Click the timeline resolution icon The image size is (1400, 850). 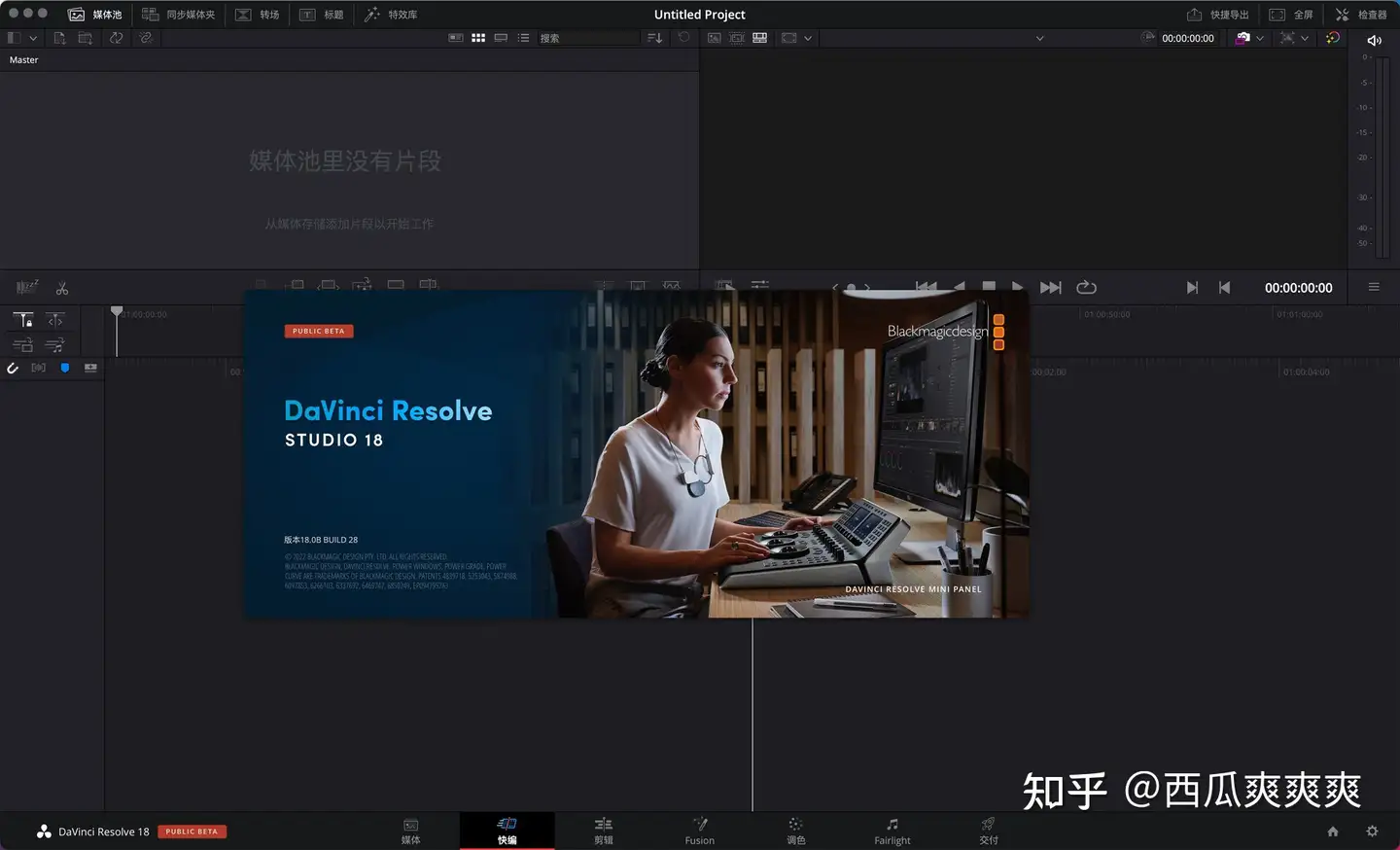pos(1287,38)
